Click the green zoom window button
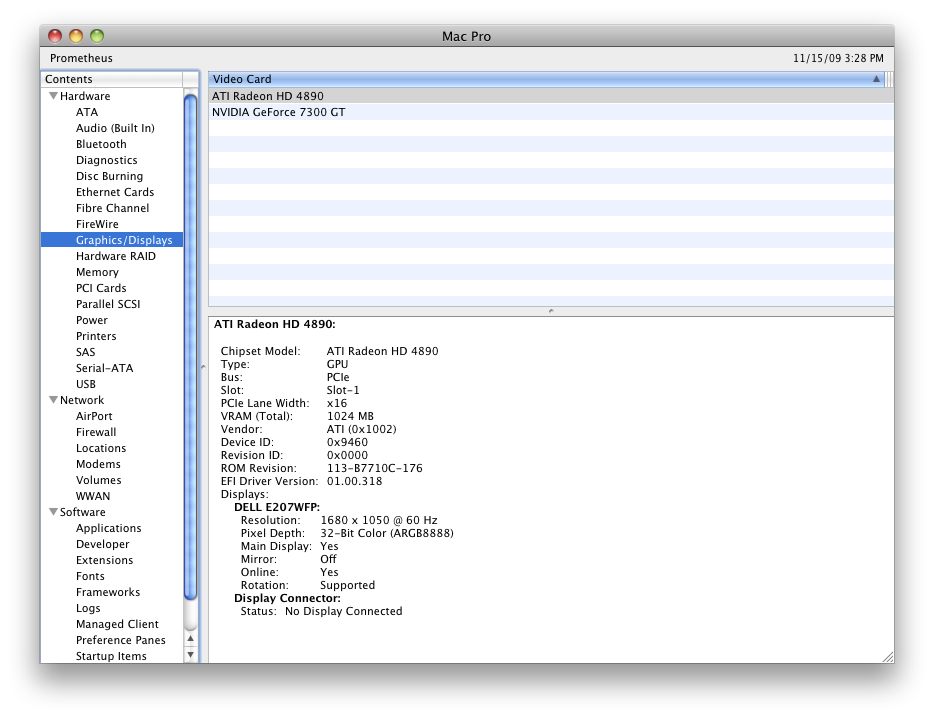934x718 pixels. tap(97, 36)
